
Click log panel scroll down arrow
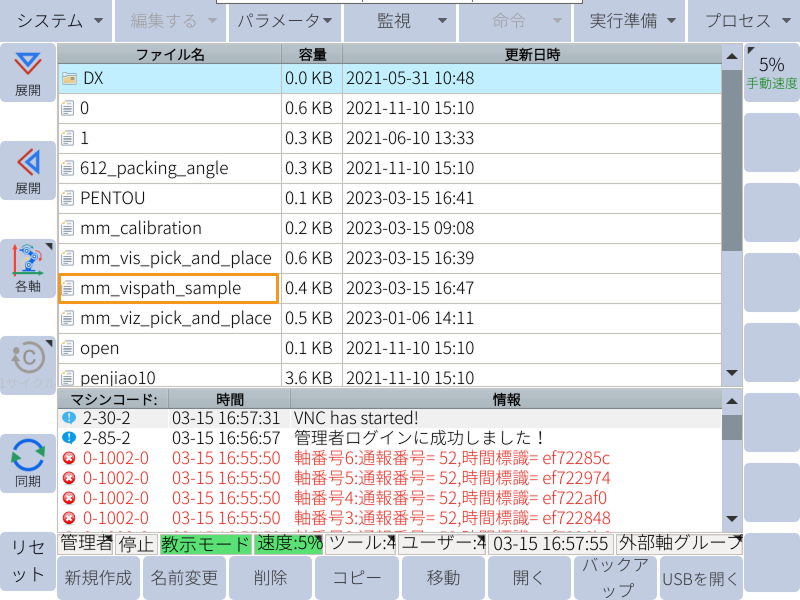click(x=732, y=519)
